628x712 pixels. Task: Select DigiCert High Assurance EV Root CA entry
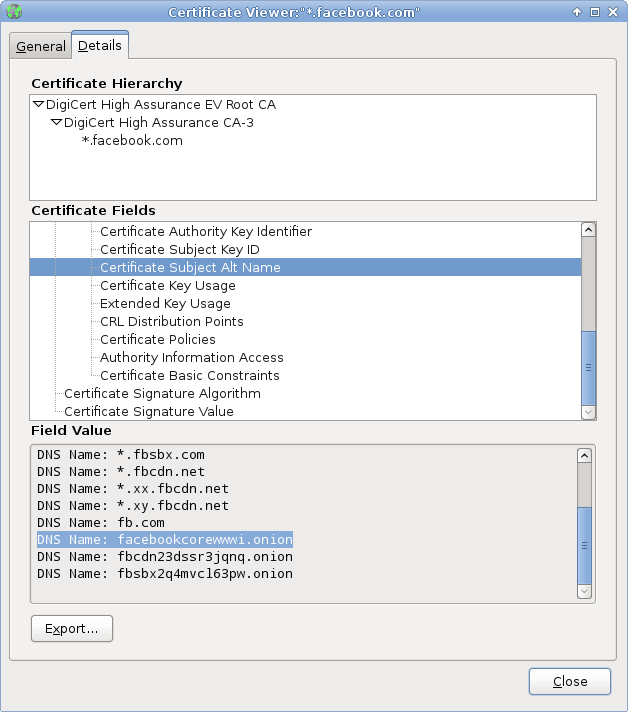click(x=161, y=104)
